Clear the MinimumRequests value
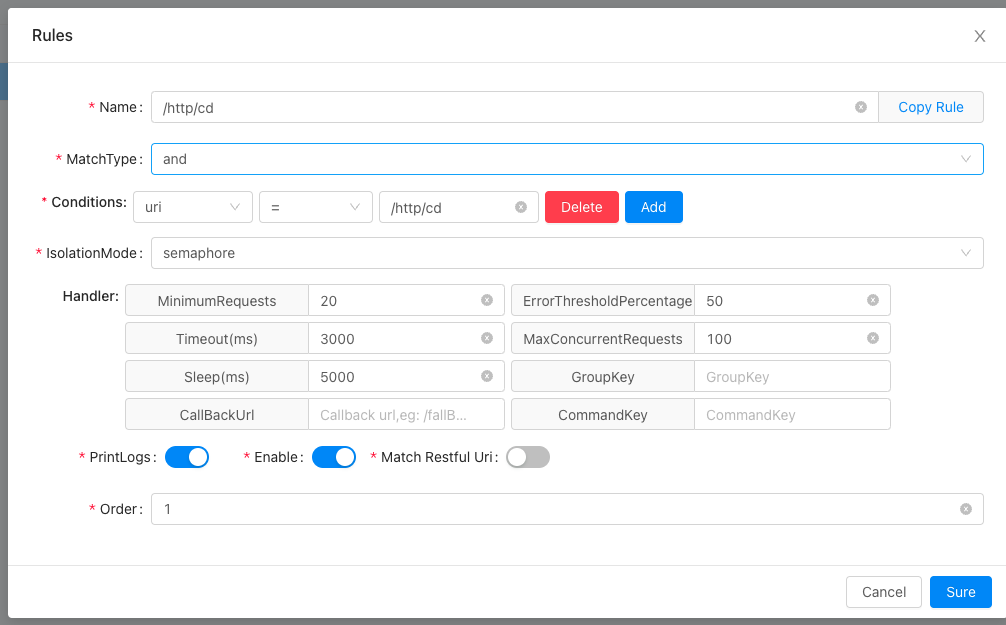 [x=487, y=300]
